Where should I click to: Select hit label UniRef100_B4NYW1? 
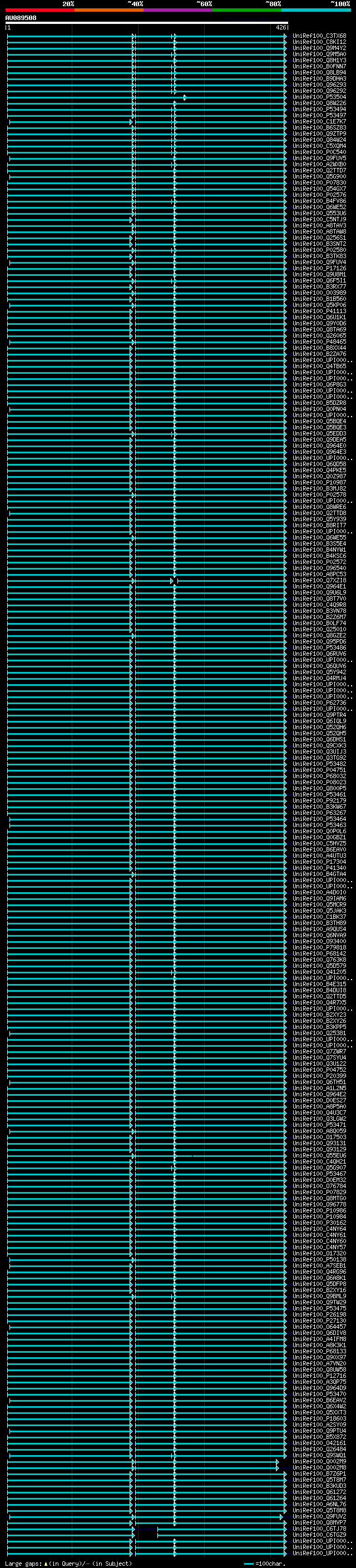click(x=319, y=550)
